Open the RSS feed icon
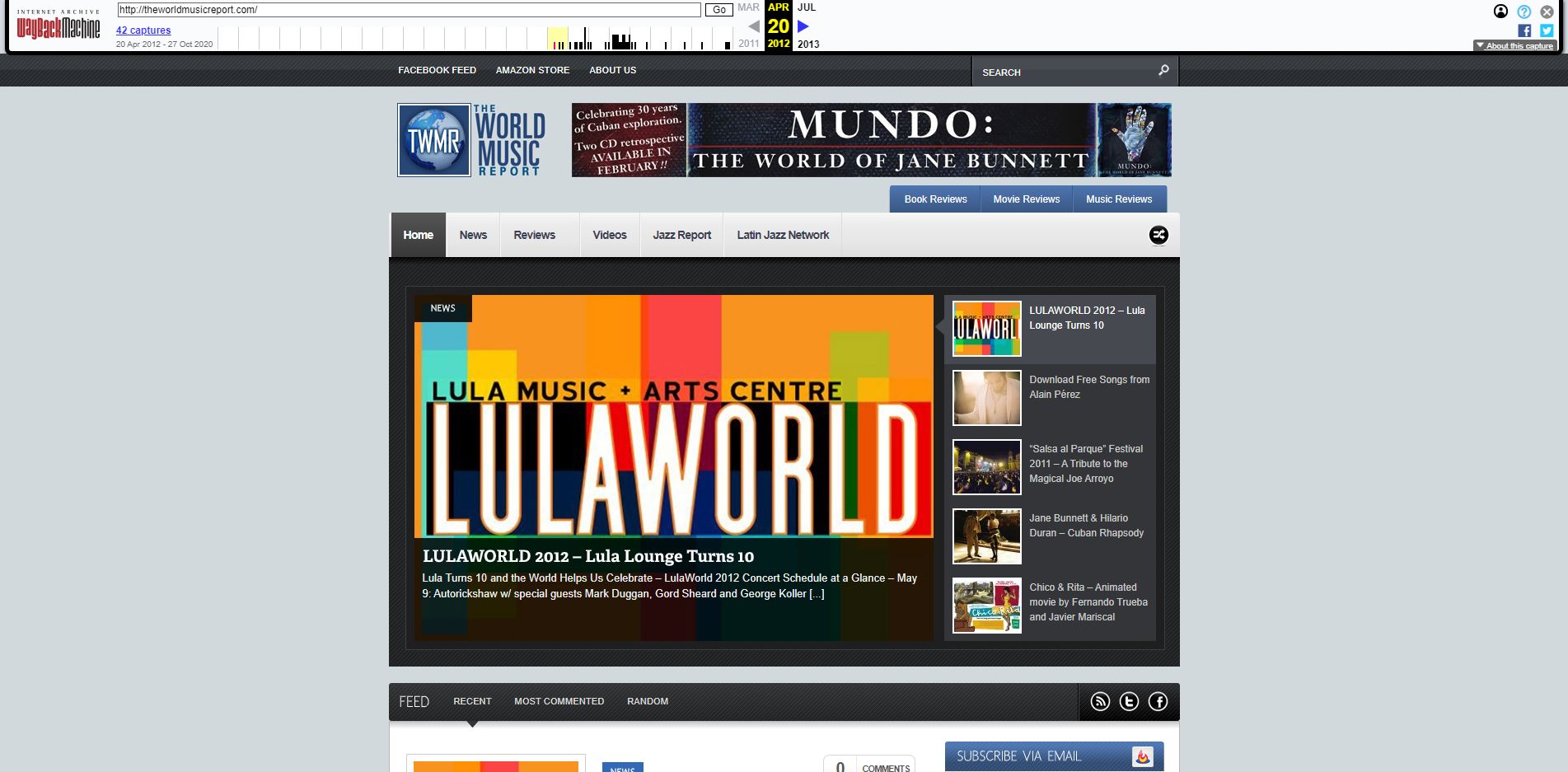The width and height of the screenshot is (1568, 772). click(x=1100, y=701)
